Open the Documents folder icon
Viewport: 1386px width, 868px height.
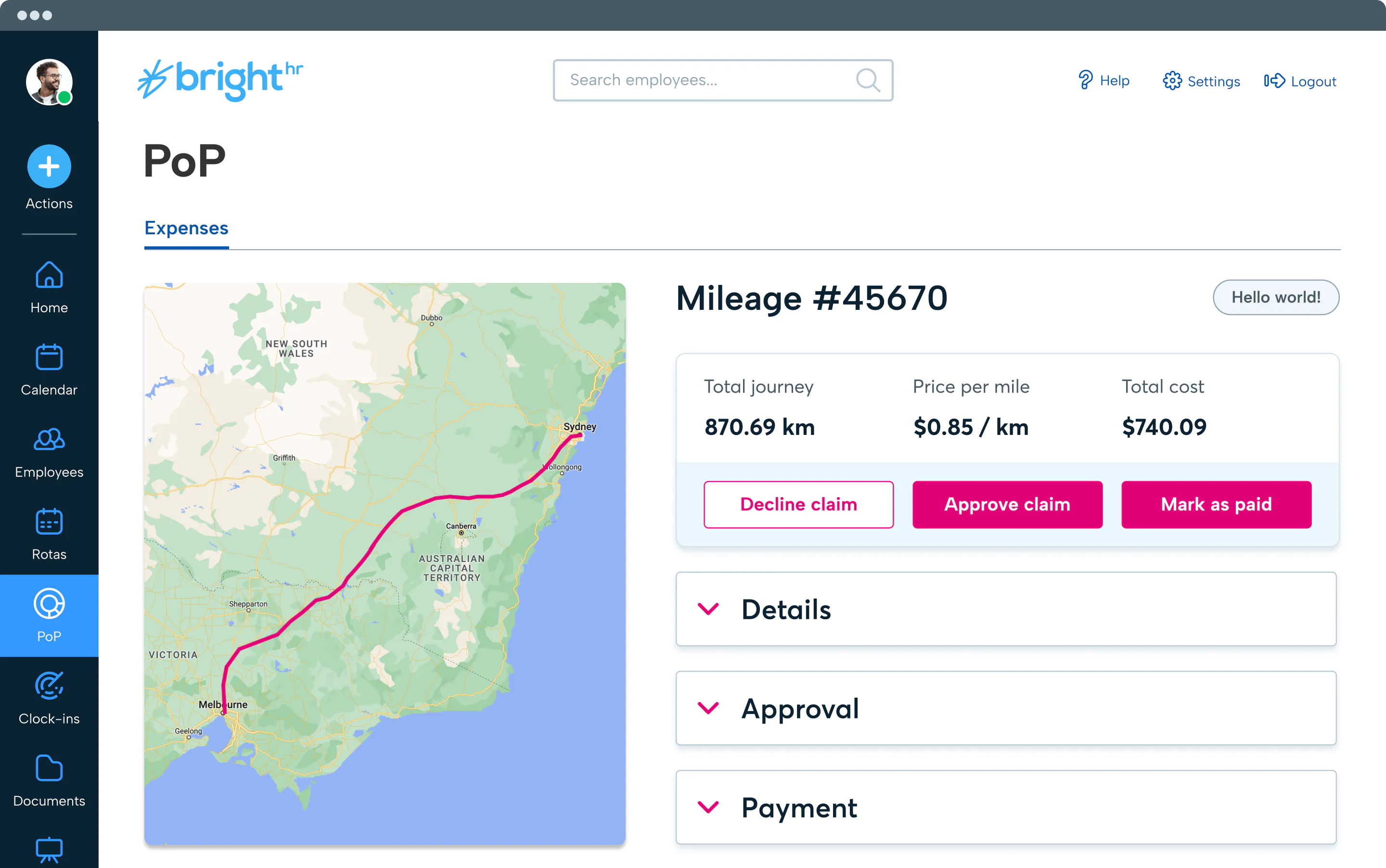(x=49, y=768)
